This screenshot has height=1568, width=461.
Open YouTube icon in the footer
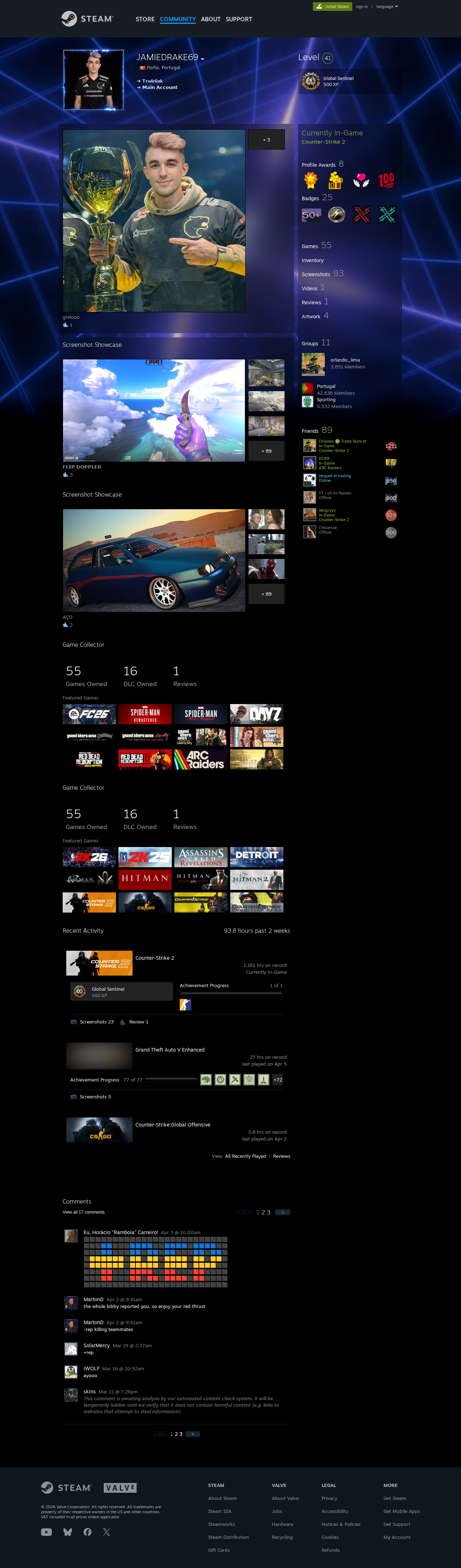click(46, 1532)
